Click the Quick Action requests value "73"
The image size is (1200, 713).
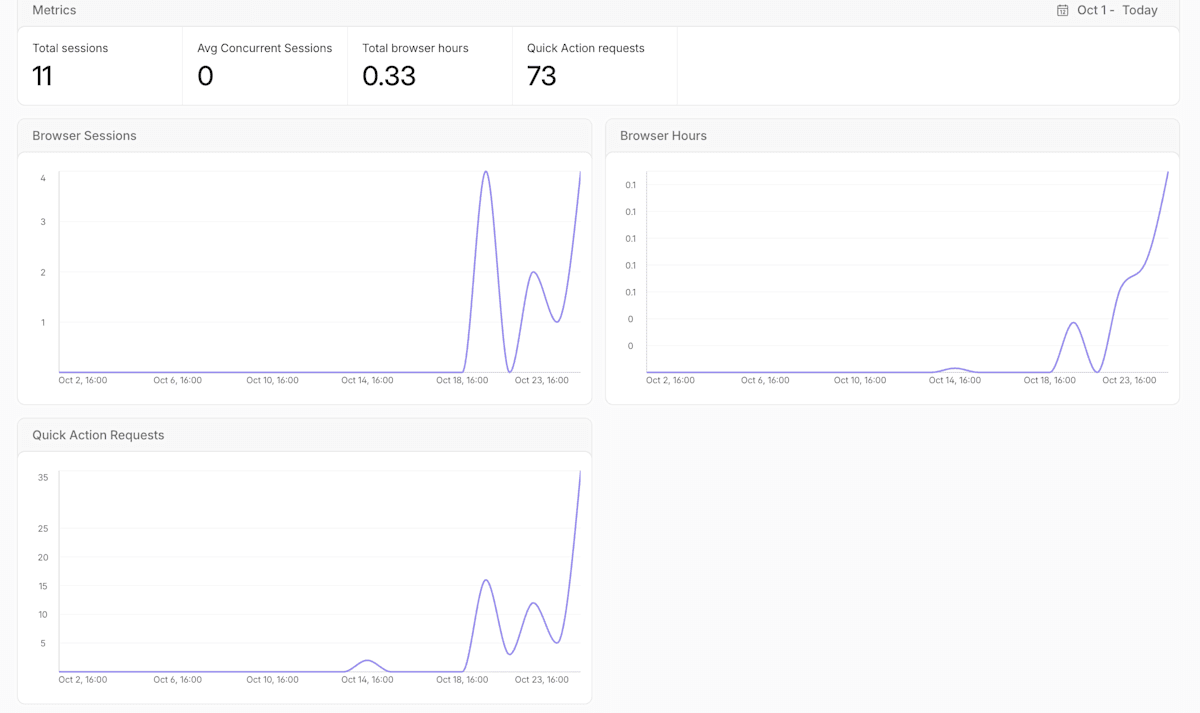point(541,76)
